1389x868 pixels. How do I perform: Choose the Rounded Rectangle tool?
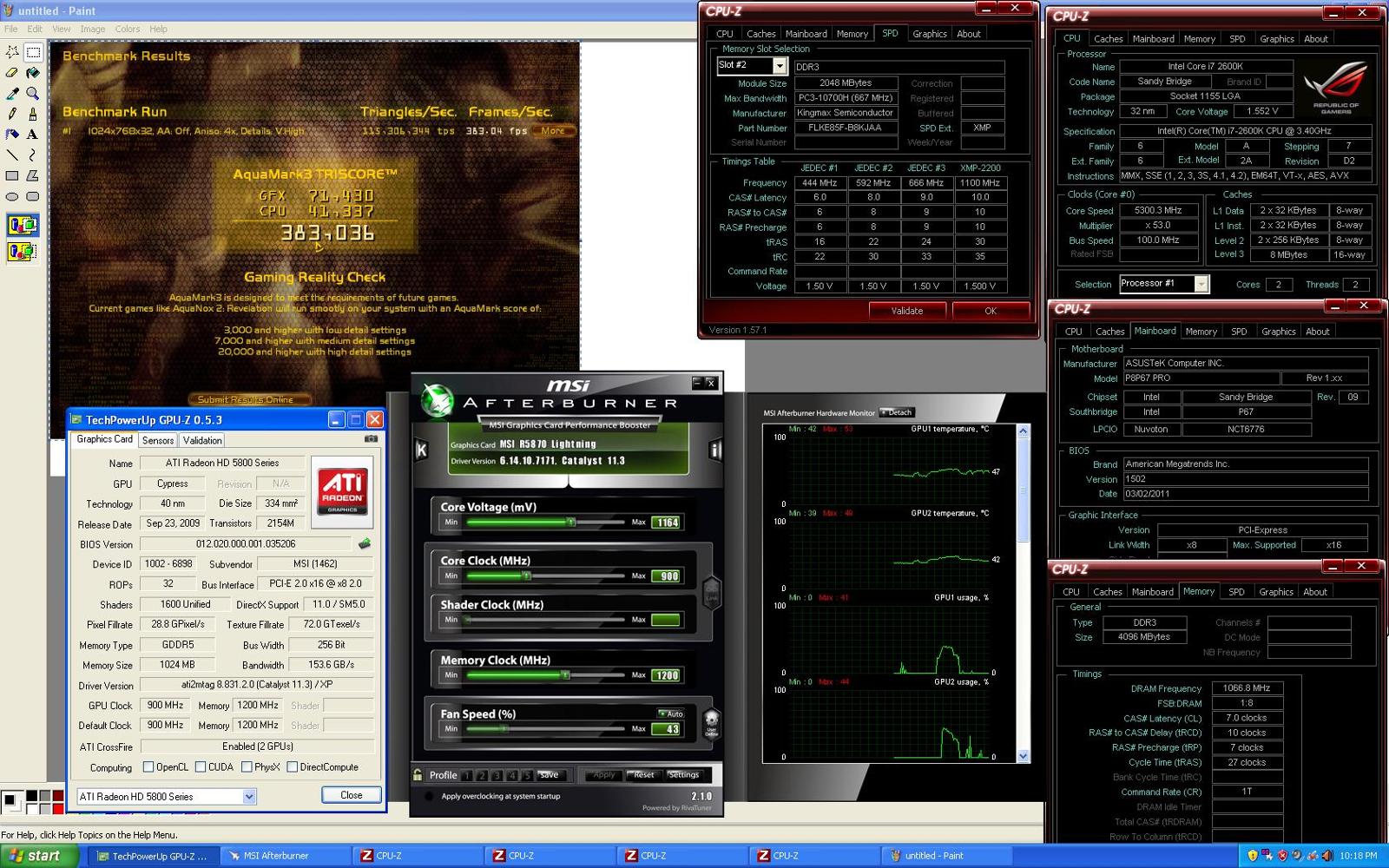pyautogui.click(x=33, y=196)
